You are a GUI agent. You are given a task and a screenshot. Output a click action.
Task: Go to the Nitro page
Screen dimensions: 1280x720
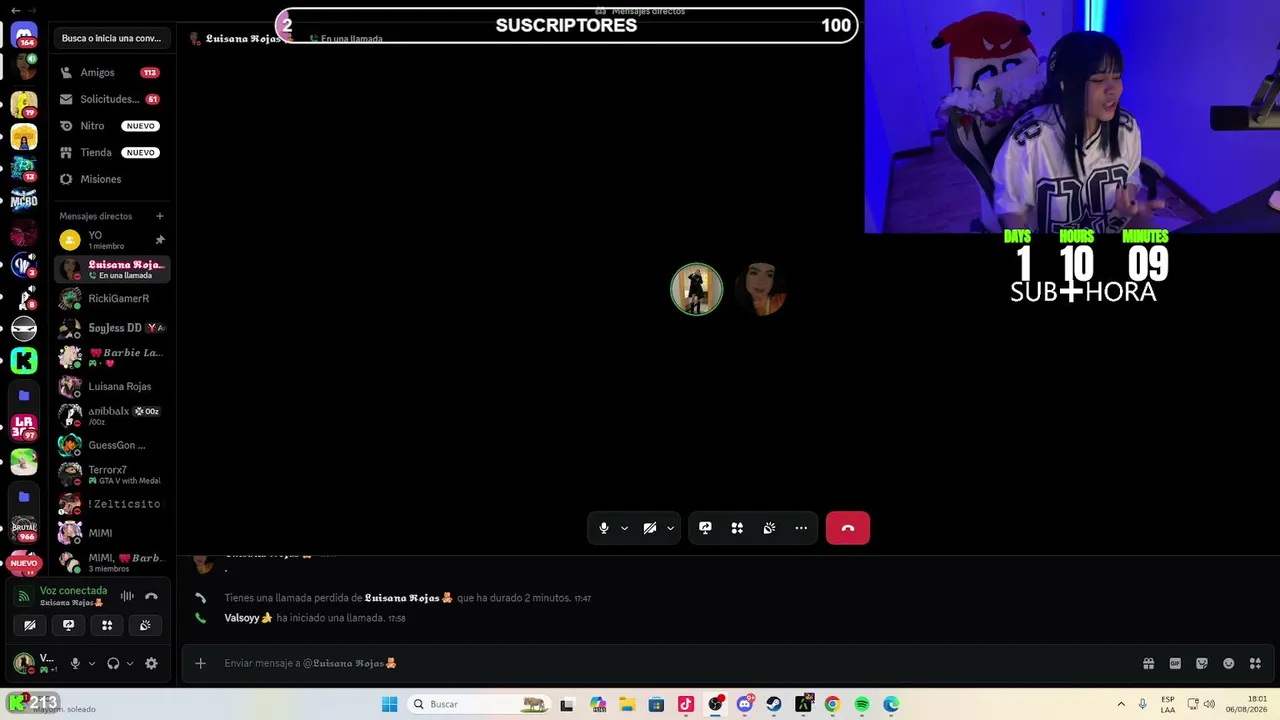pos(111,126)
